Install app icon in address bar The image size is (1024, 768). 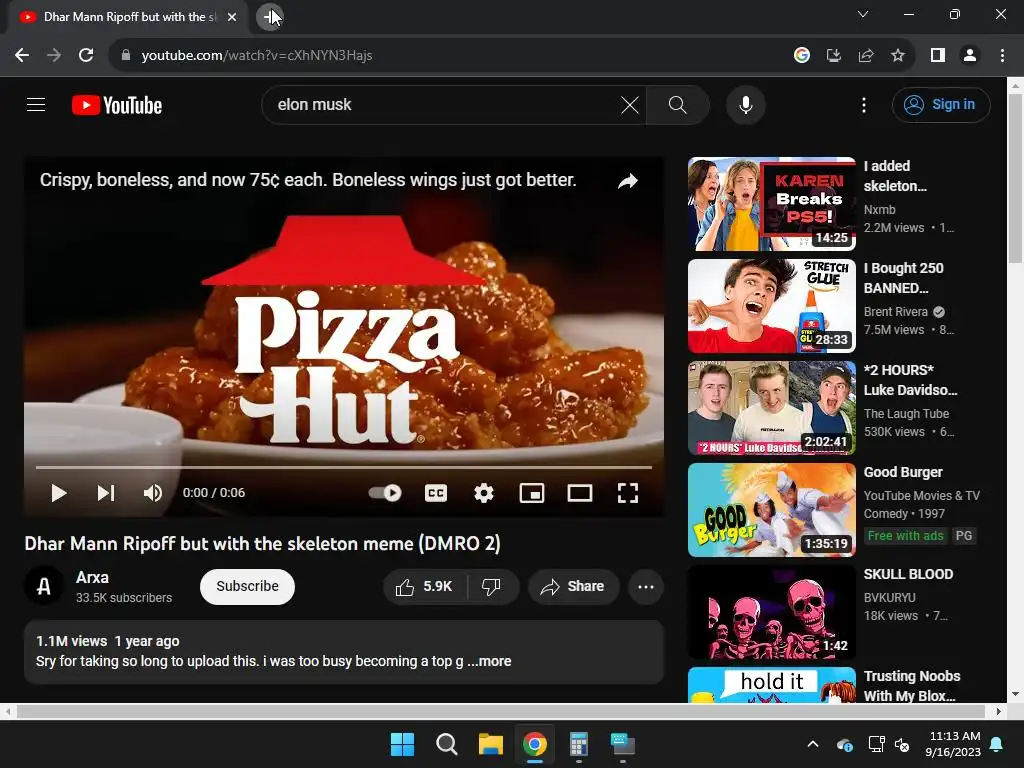(833, 56)
